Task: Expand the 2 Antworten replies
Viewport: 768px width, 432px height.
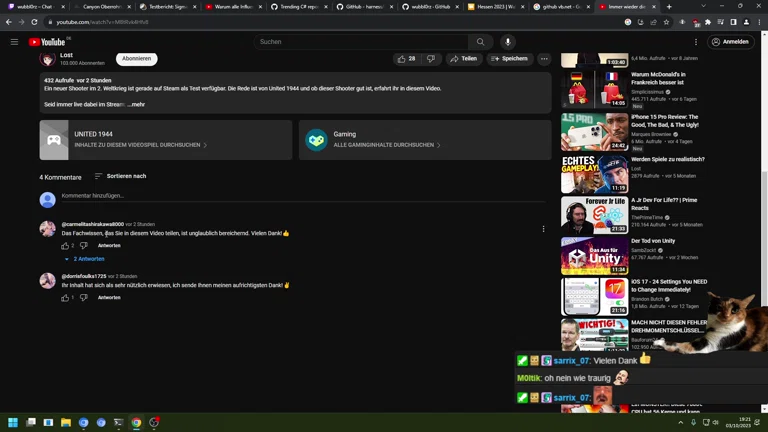Action: 85,259
